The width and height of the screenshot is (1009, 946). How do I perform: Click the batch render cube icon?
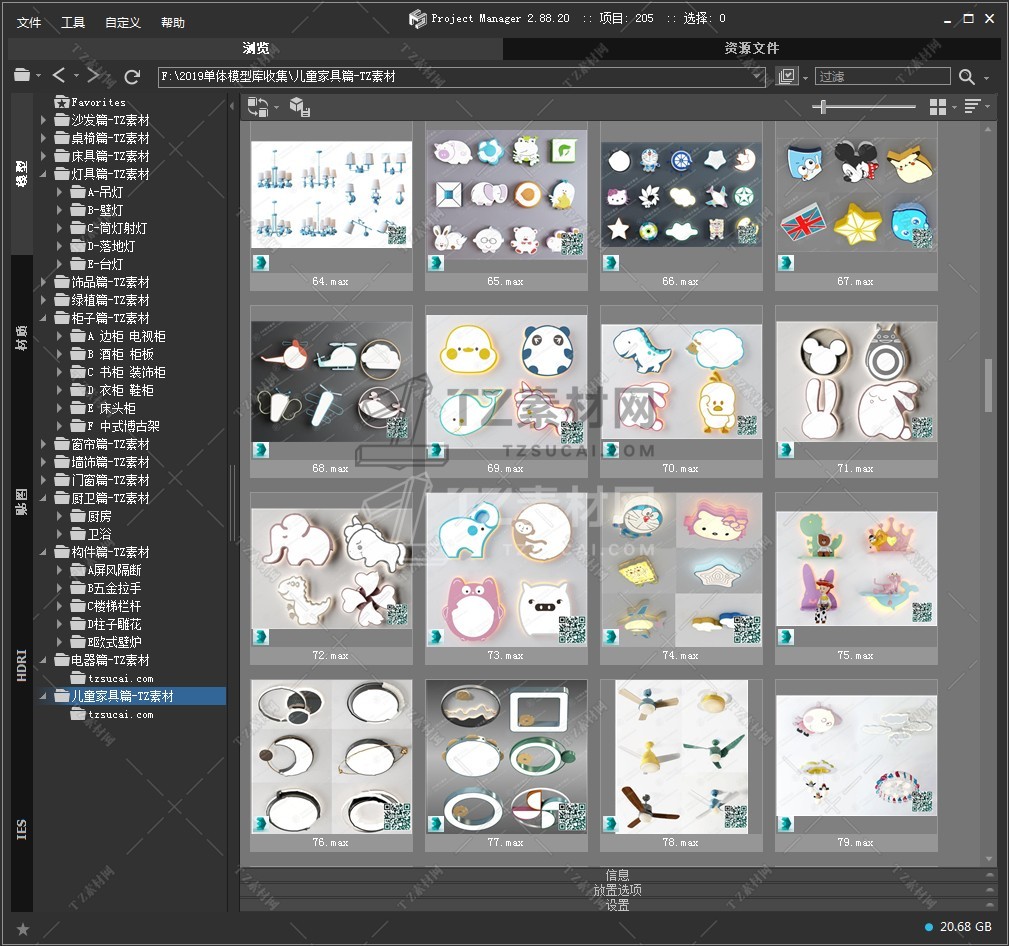pos(299,107)
